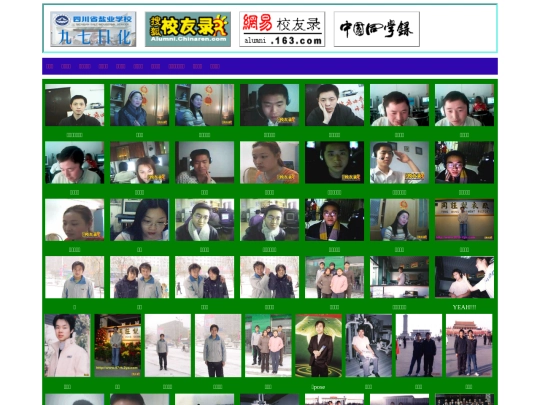Open photo of office reception counter interior
The height and width of the screenshot is (405, 540).
click(399, 277)
